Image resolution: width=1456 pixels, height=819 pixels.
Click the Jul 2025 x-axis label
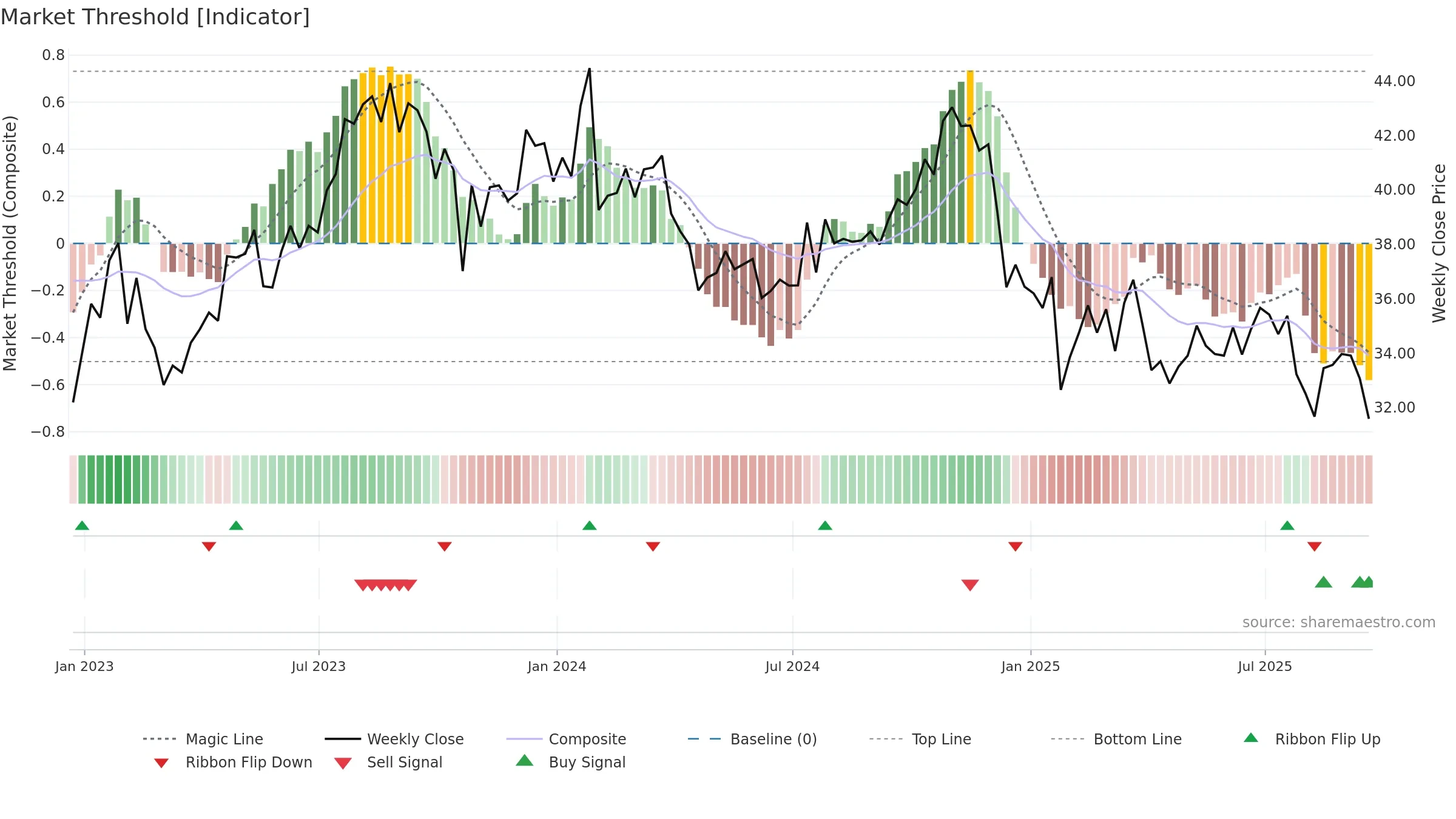[x=1265, y=666]
